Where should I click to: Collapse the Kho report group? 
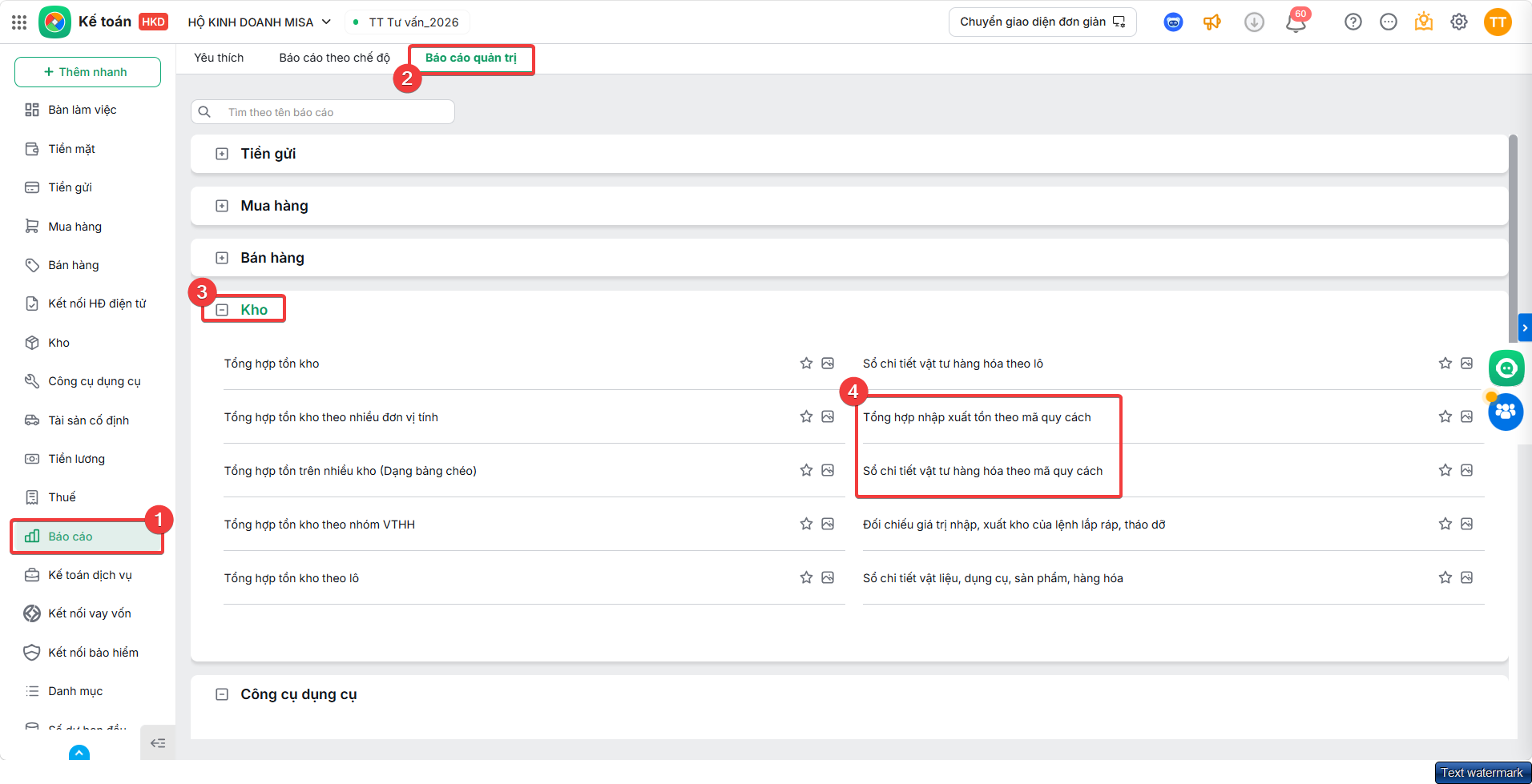pos(222,310)
